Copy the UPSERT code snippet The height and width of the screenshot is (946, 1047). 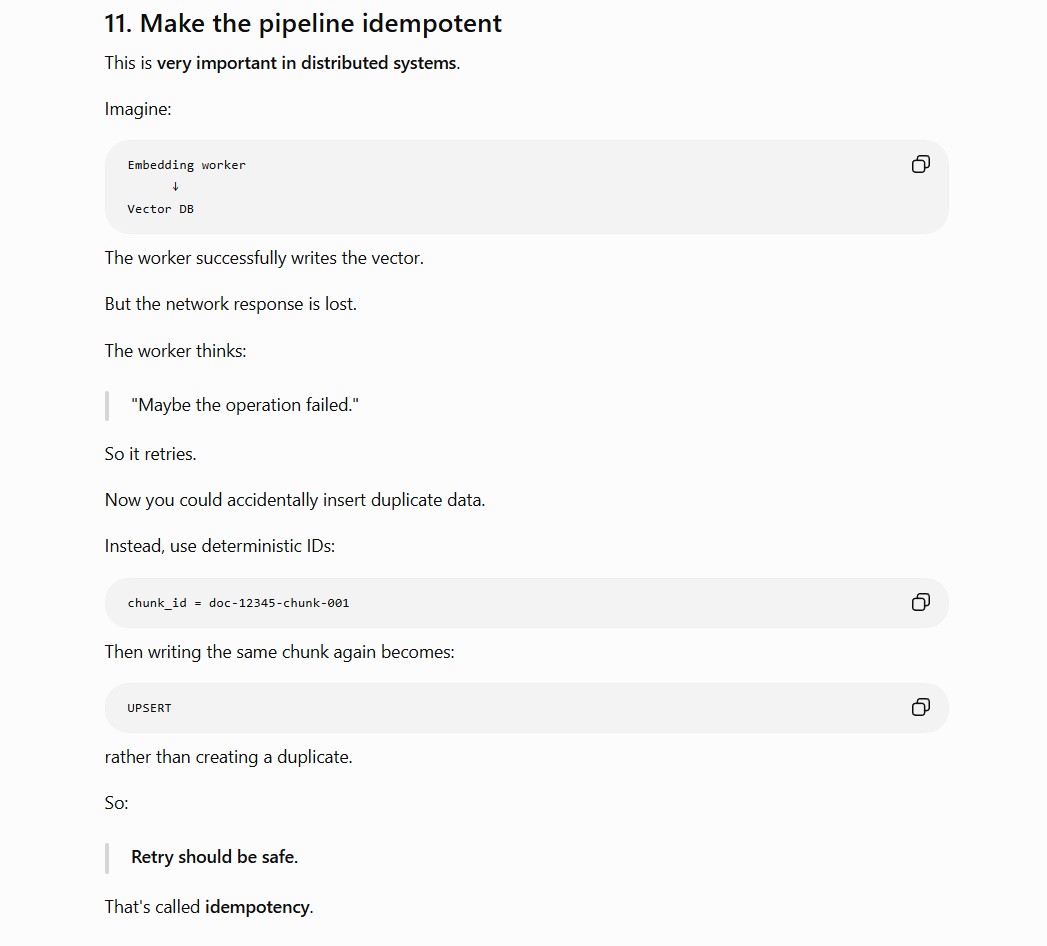(x=920, y=707)
